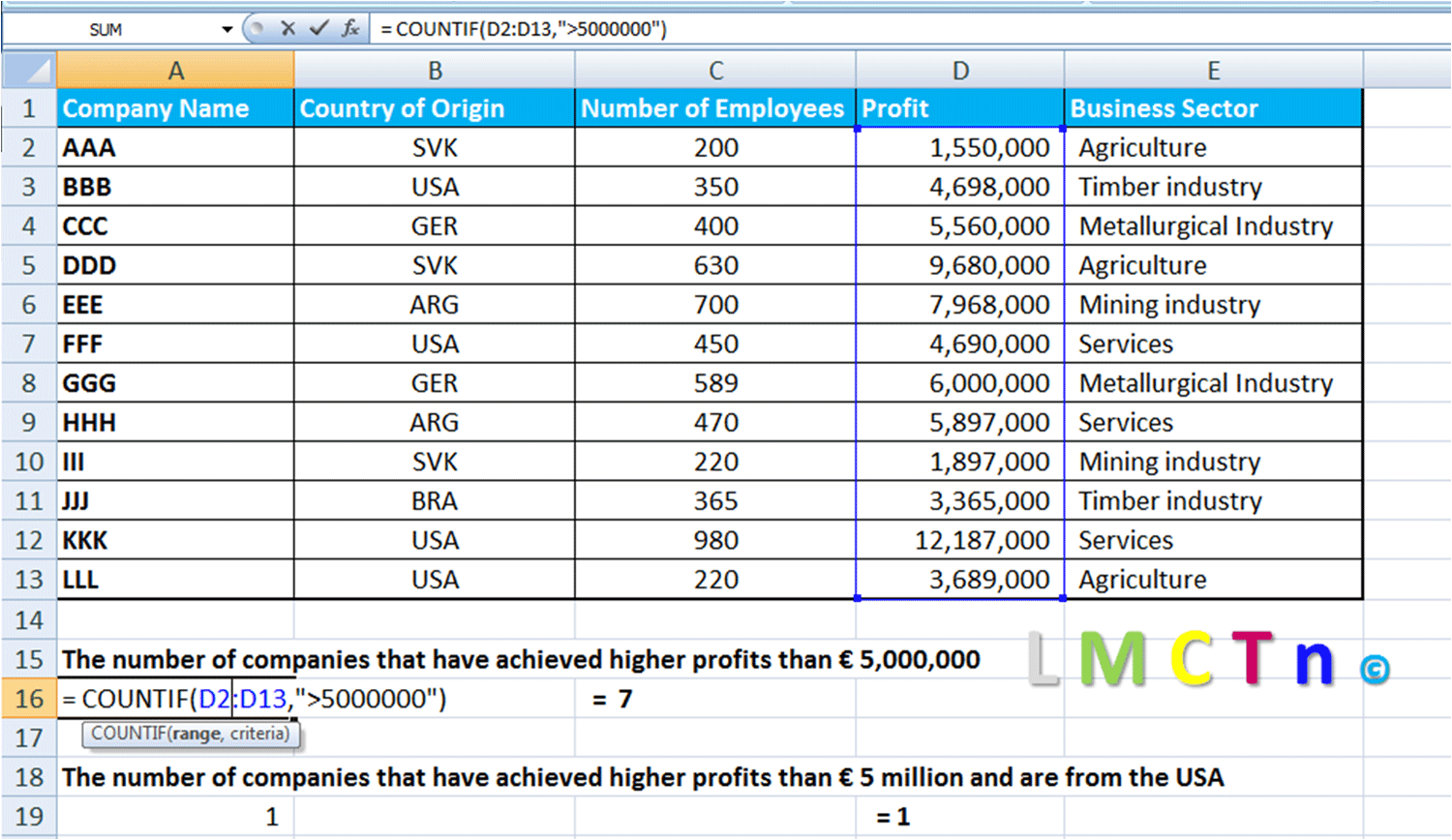The height and width of the screenshot is (840, 1452).
Task: Click the employees value 980
Action: click(715, 540)
